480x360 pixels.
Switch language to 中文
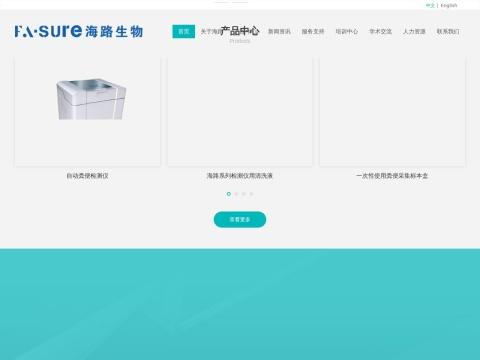click(x=430, y=5)
